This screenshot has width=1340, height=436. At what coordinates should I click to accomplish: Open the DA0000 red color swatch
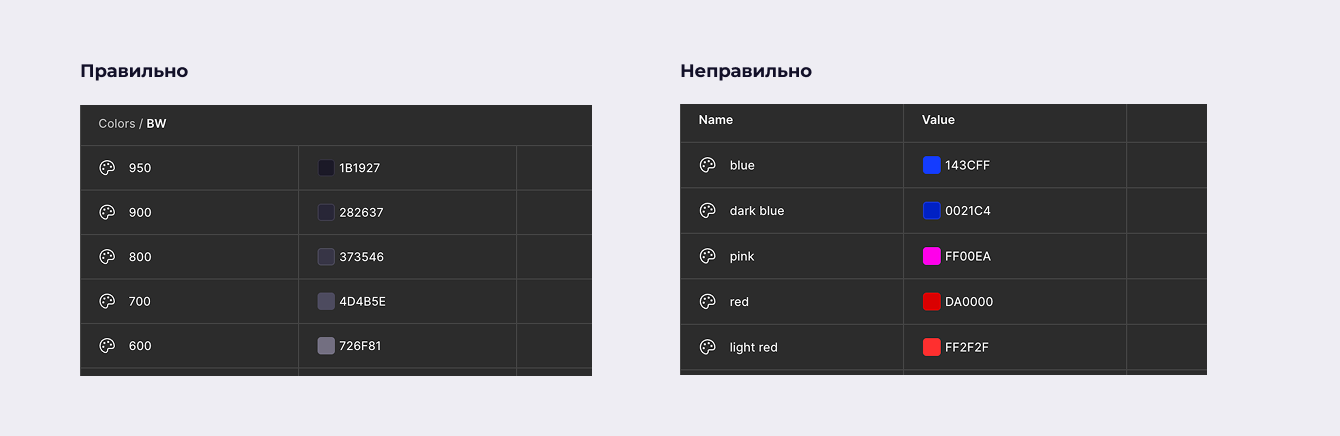pyautogui.click(x=932, y=301)
